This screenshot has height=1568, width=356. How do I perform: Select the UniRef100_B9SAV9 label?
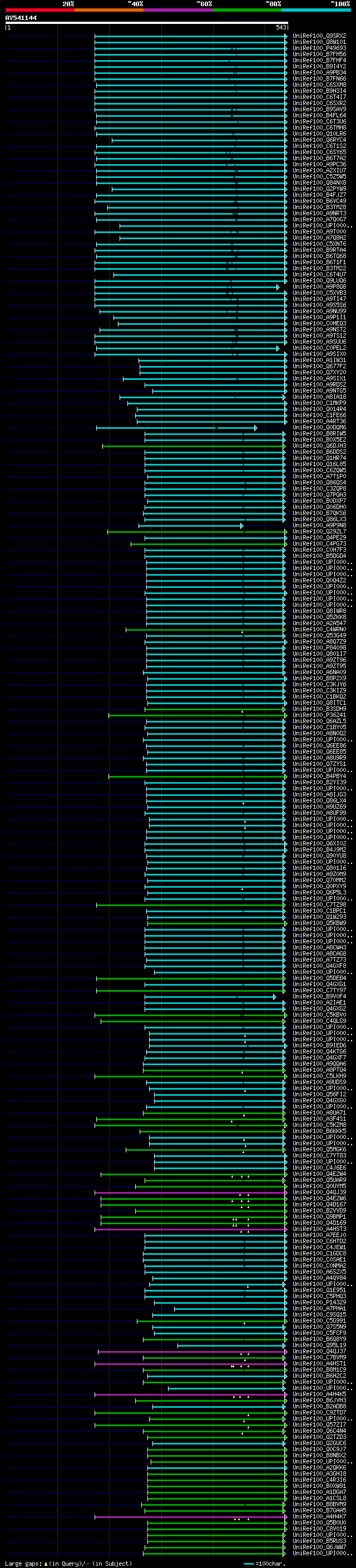tap(319, 110)
